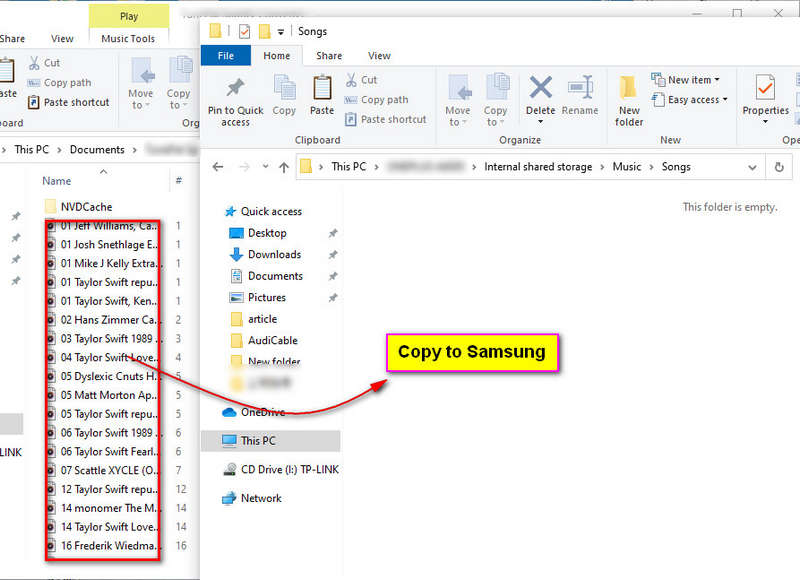Refresh the Songs folder view
This screenshot has height=580, width=800.
tap(779, 167)
